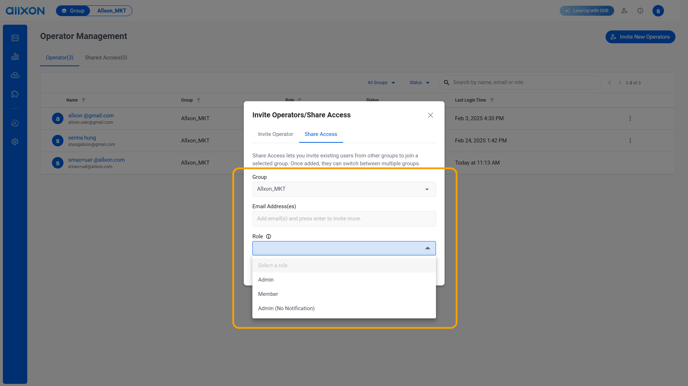Open the Shared Access(0) tab
Screen dimensions: 688x386
[106, 57]
